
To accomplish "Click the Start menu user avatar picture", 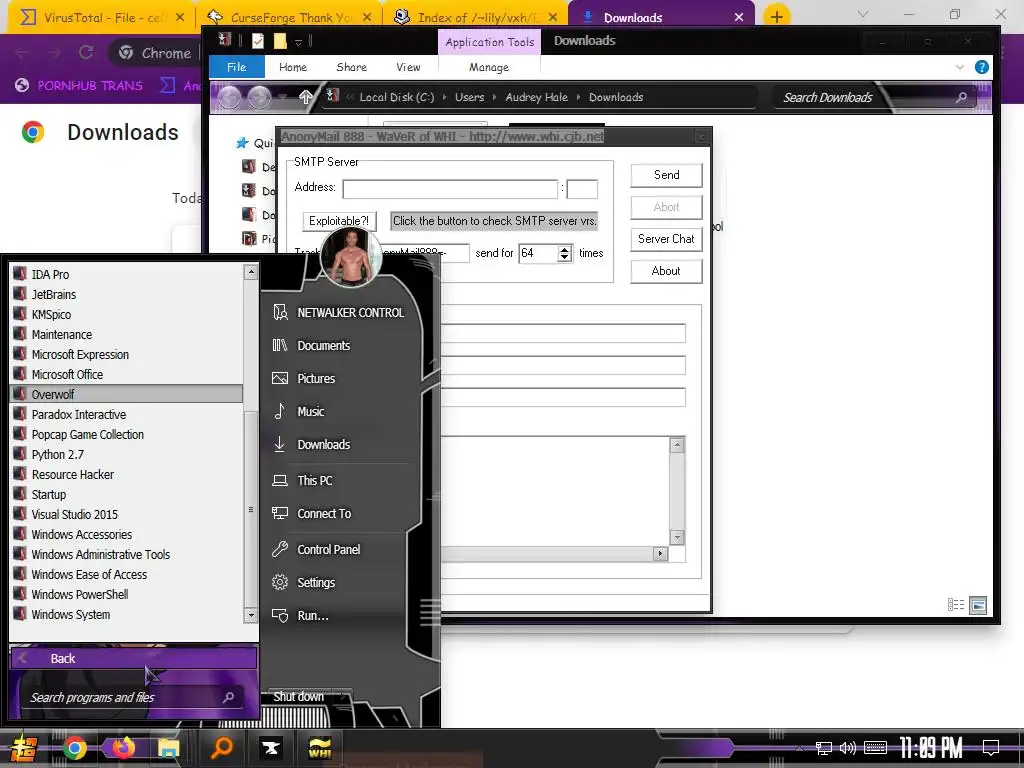I will point(351,257).
